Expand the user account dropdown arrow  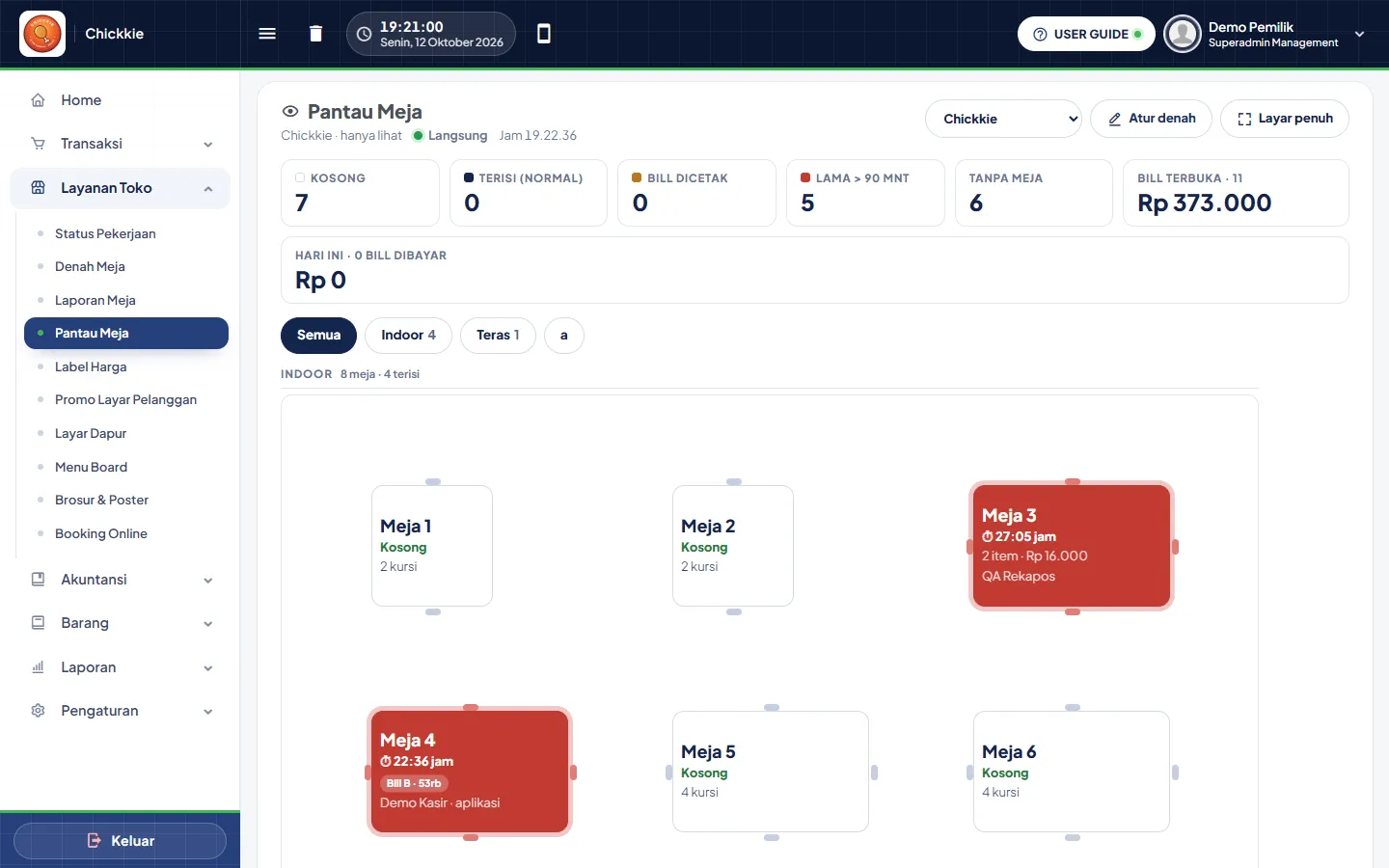pos(1360,34)
